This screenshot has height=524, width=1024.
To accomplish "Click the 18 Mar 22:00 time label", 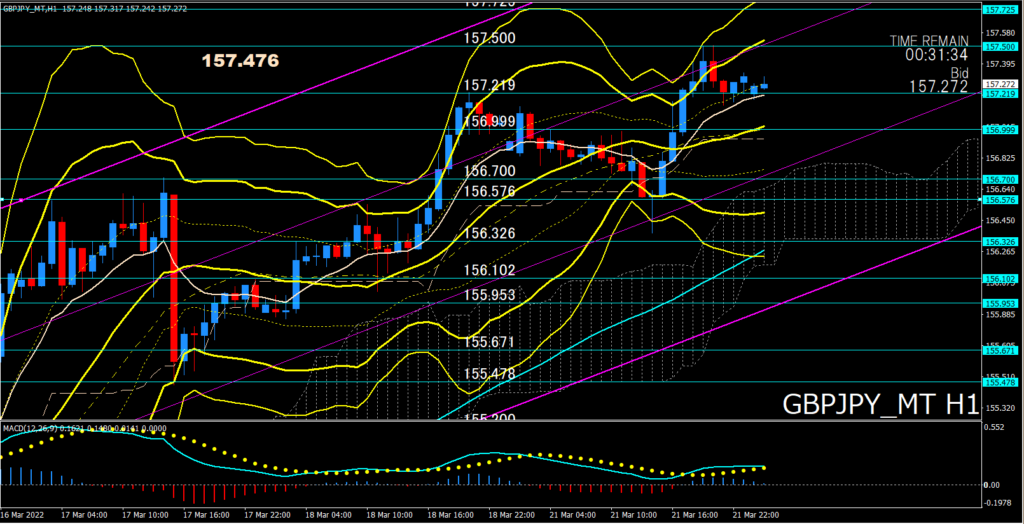I will pyautogui.click(x=509, y=515).
